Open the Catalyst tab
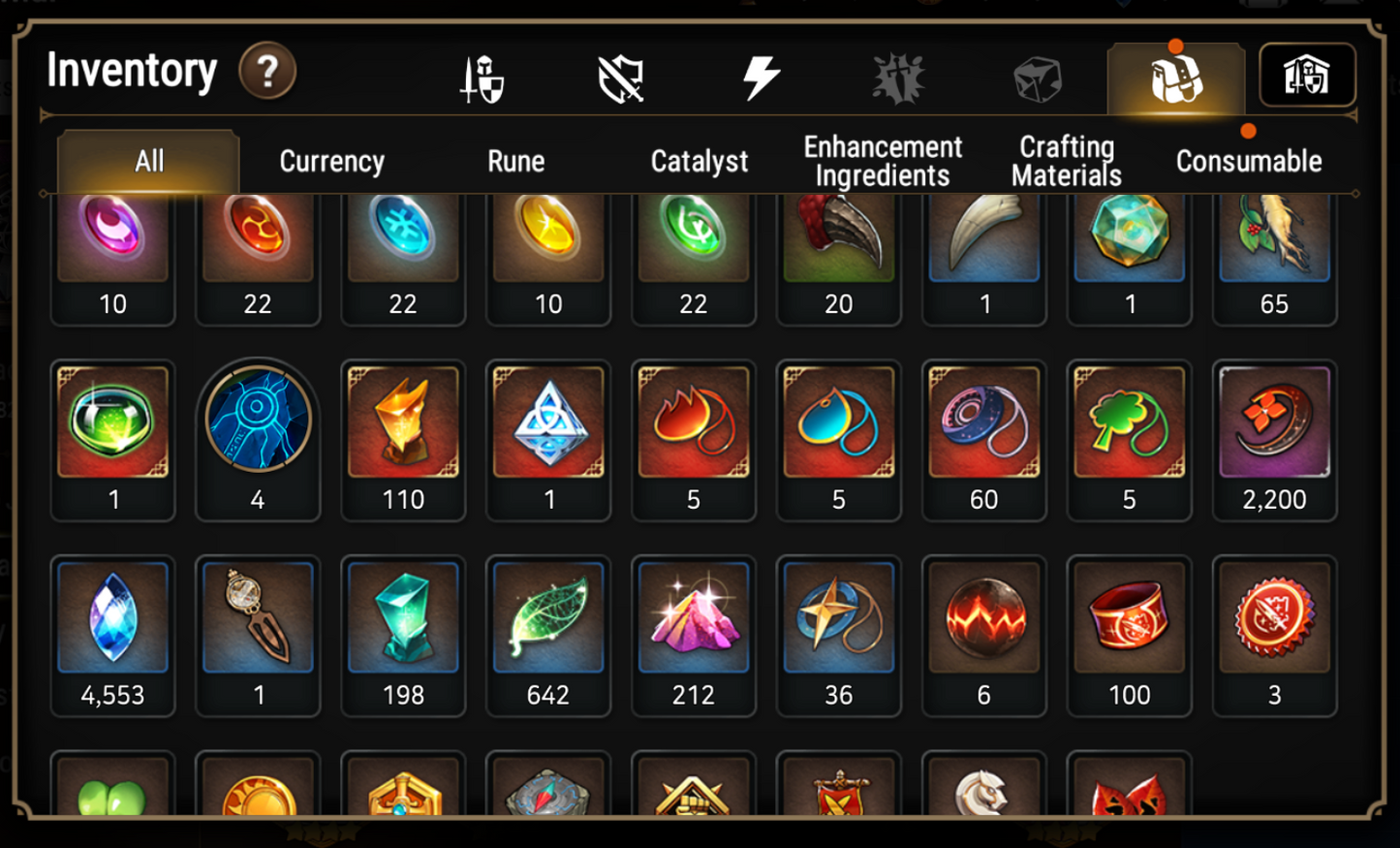 700,161
